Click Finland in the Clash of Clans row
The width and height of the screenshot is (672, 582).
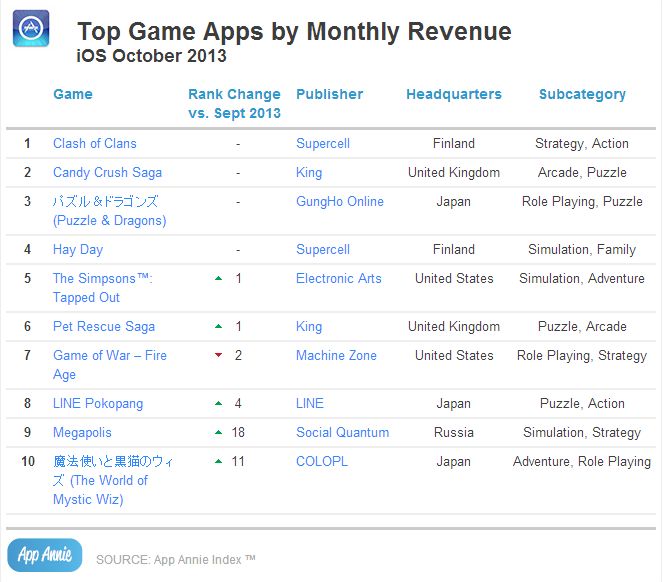[x=454, y=143]
